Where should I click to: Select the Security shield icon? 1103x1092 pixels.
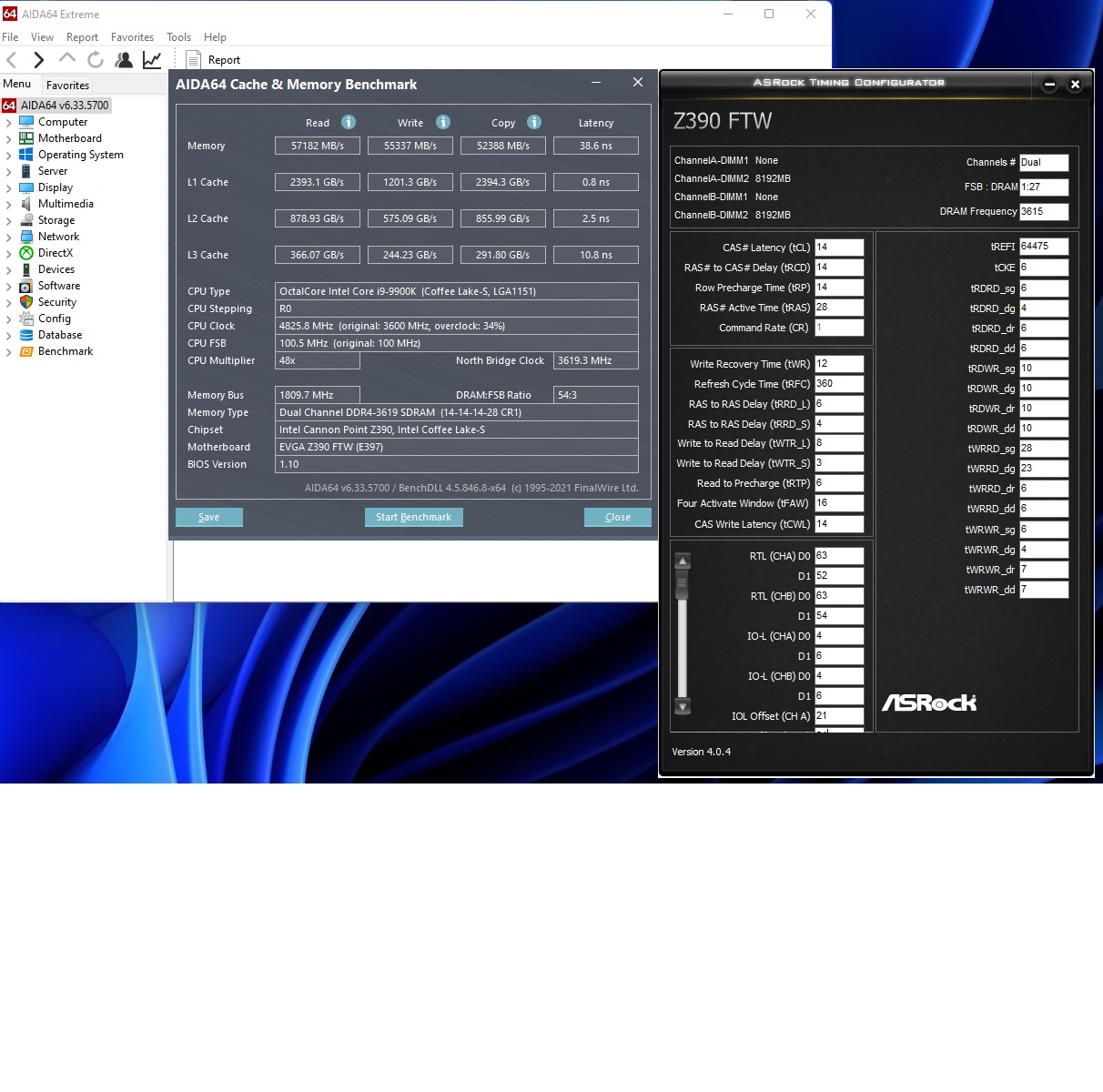tap(26, 302)
